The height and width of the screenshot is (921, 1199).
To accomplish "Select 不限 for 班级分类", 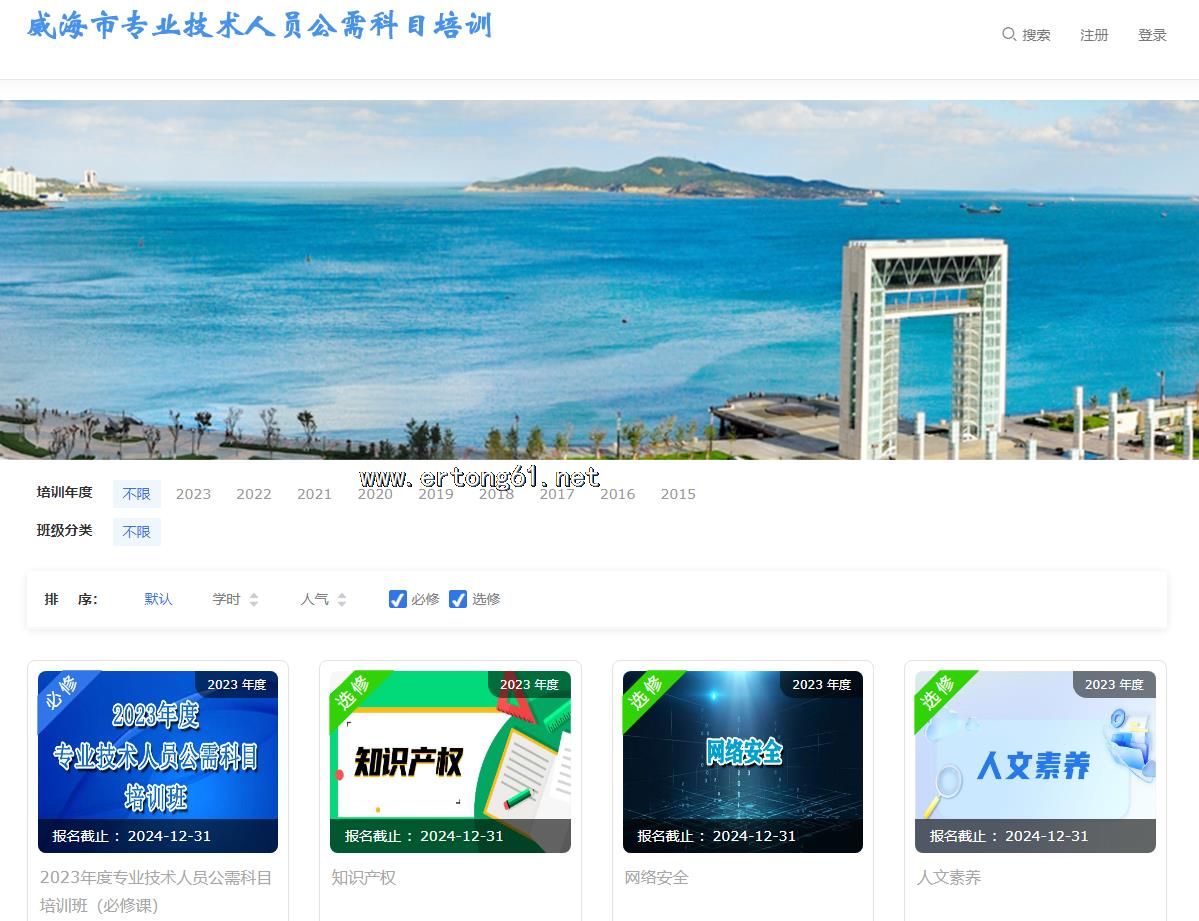I will (x=136, y=532).
